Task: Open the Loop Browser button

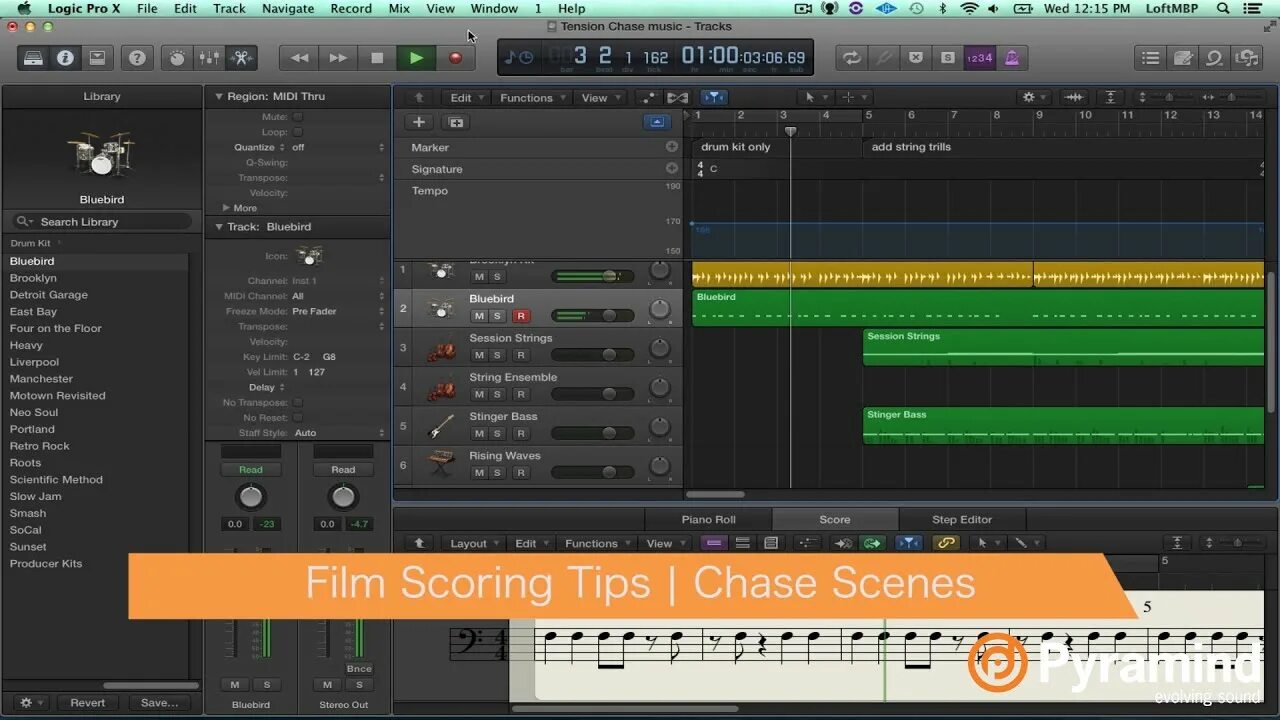Action: point(1215,58)
